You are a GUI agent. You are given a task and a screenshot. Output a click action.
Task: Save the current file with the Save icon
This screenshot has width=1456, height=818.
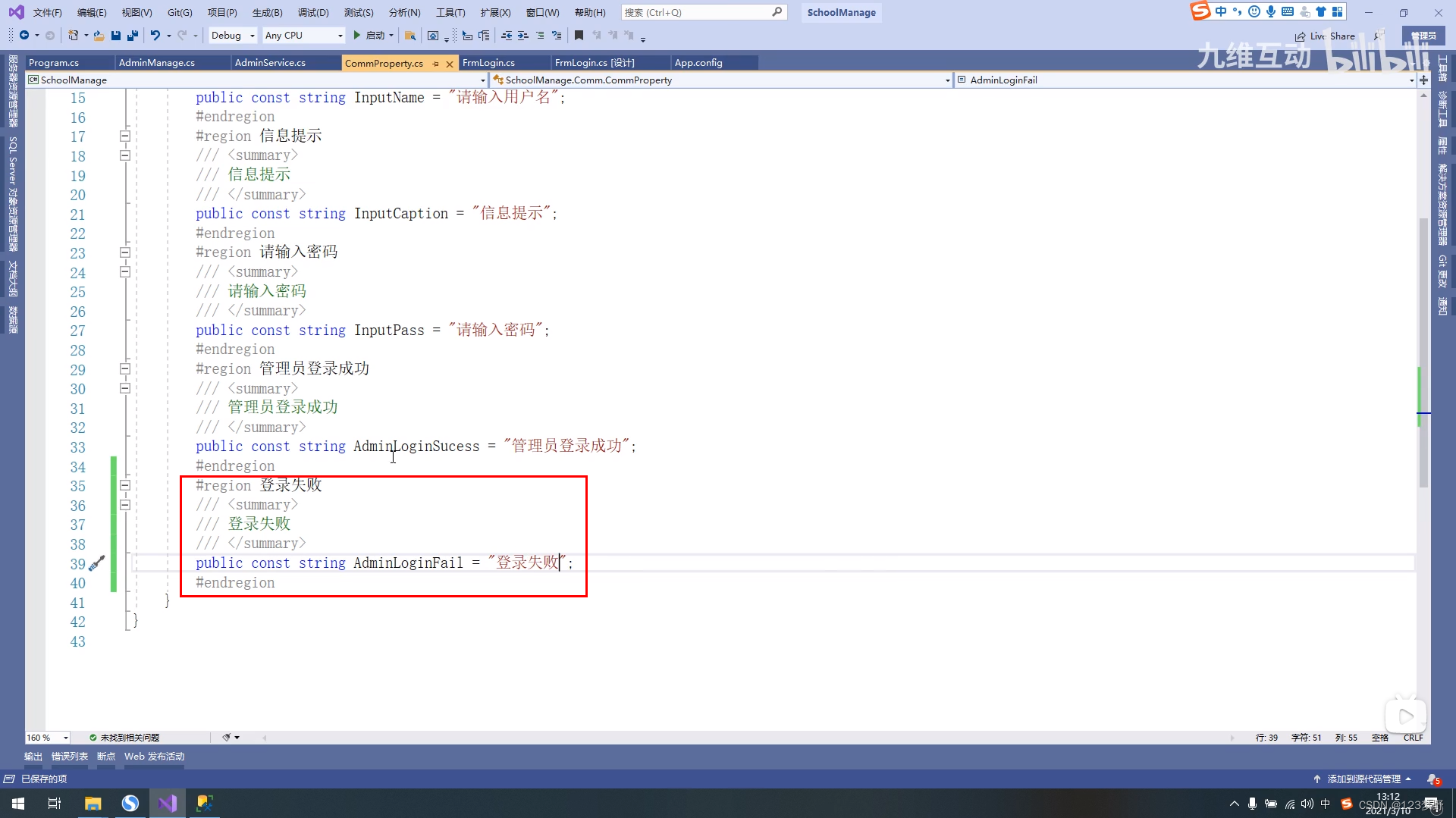[x=116, y=36]
